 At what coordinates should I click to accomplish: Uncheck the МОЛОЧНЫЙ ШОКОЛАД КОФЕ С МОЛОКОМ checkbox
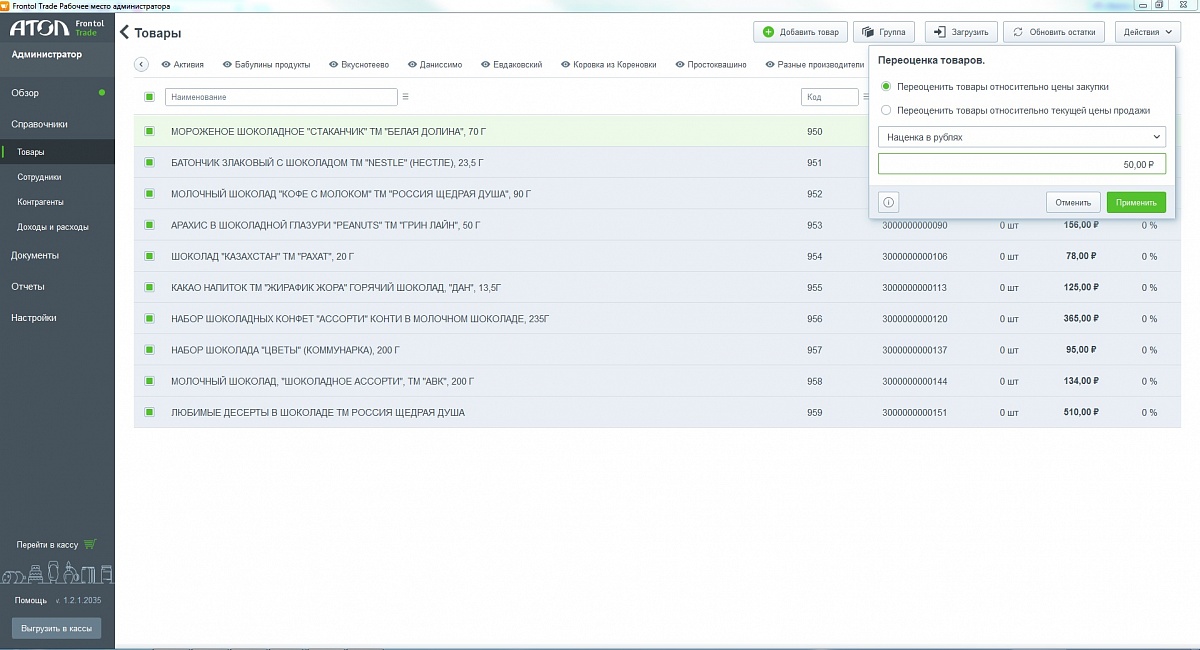click(149, 194)
